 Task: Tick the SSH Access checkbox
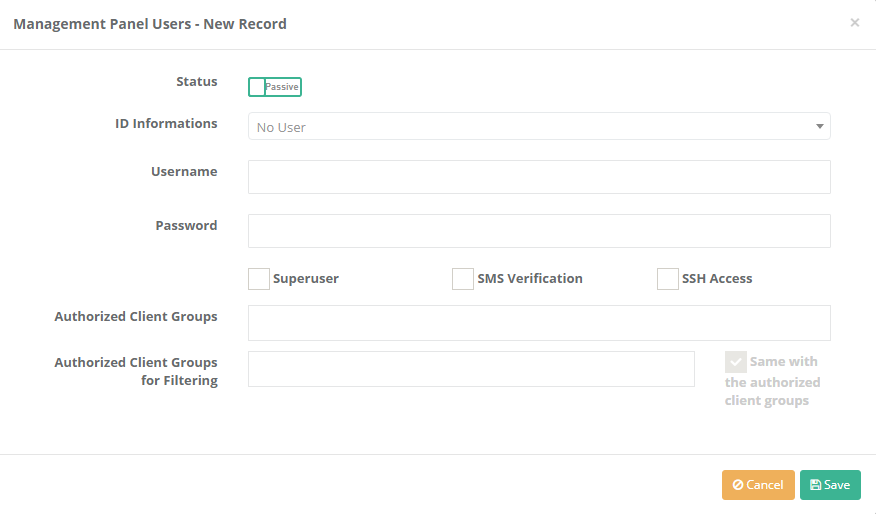[x=668, y=279]
